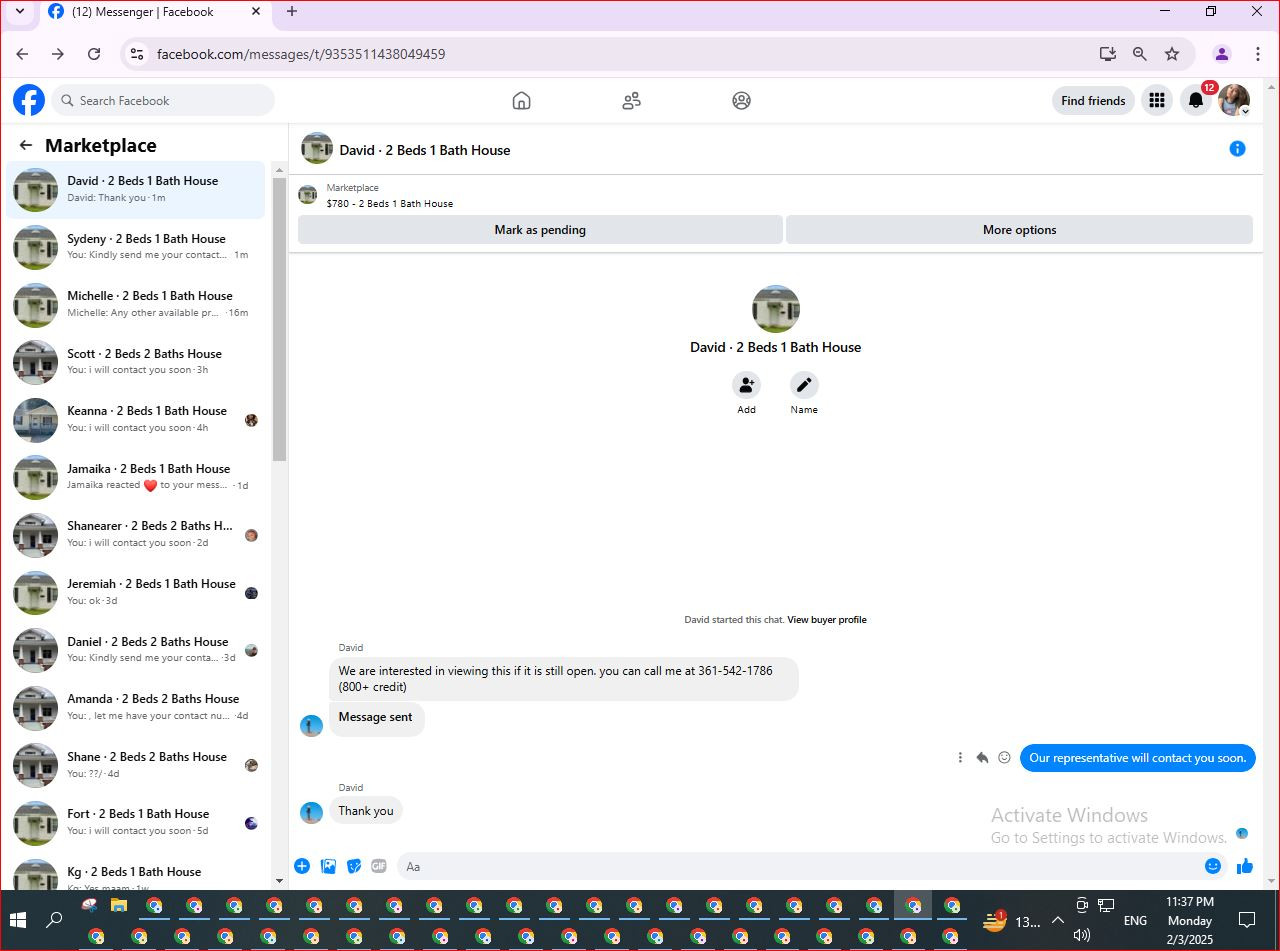Navigate back in Chrome
This screenshot has width=1280, height=951.
tap(22, 54)
